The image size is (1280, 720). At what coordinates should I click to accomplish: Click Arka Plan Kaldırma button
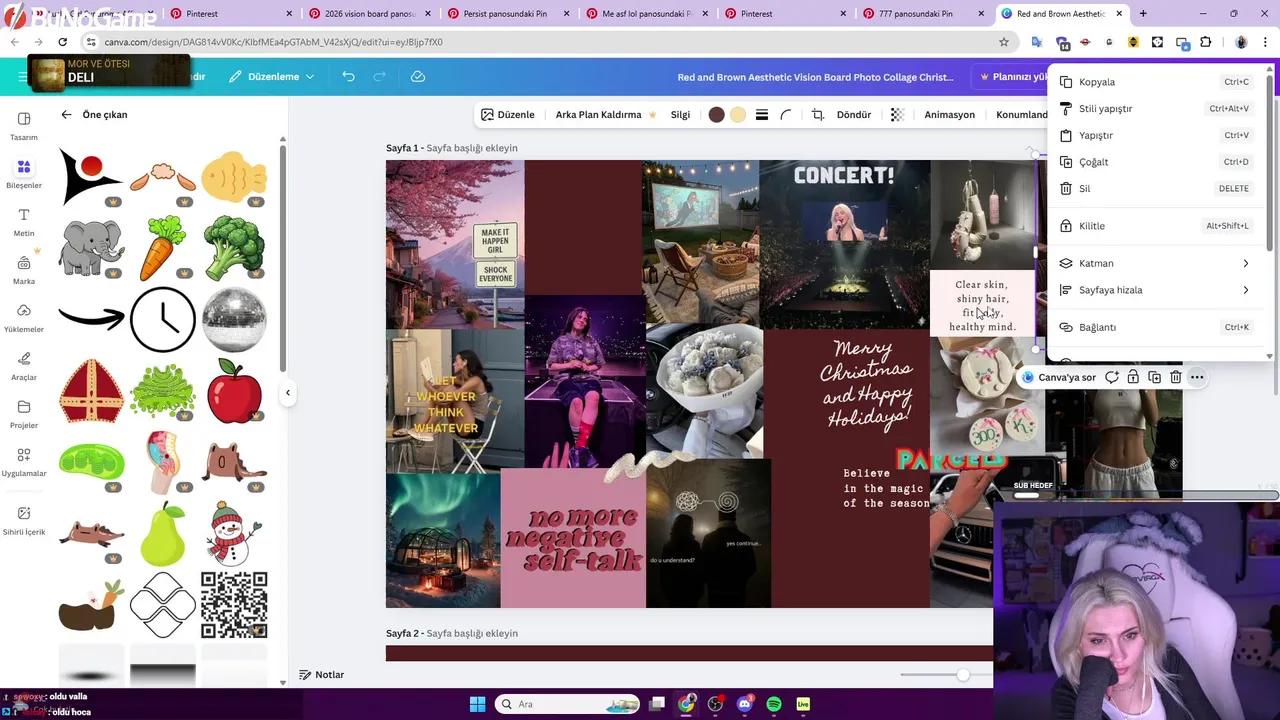pos(606,114)
